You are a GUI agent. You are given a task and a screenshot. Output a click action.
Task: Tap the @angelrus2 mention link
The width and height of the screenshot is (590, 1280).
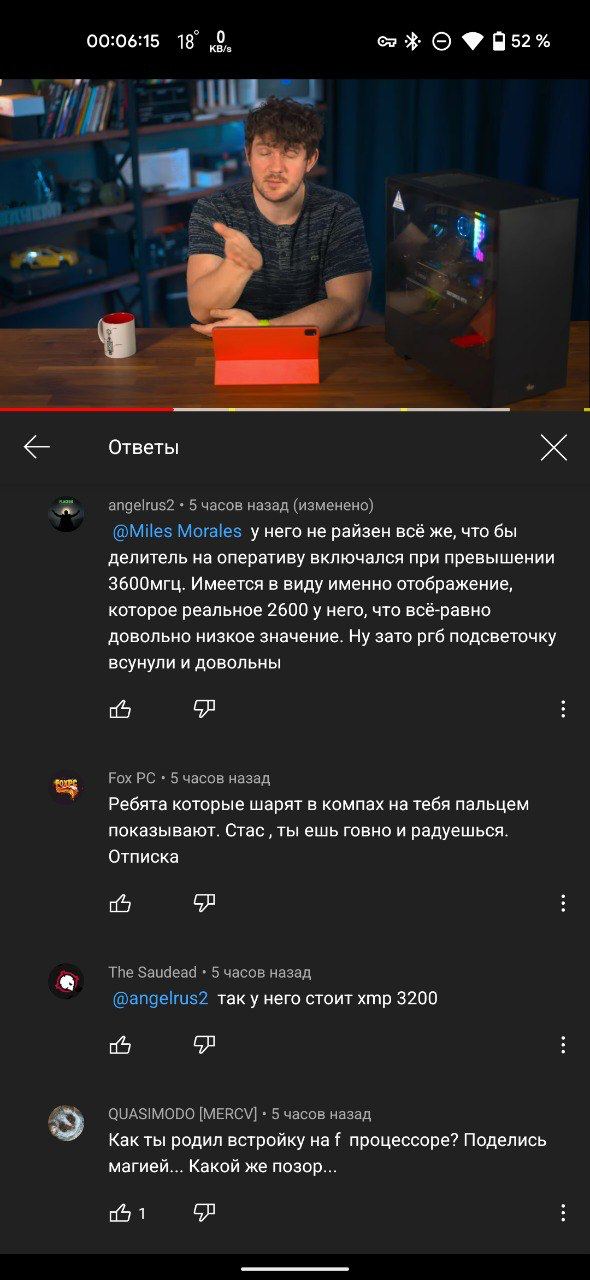pyautogui.click(x=160, y=998)
